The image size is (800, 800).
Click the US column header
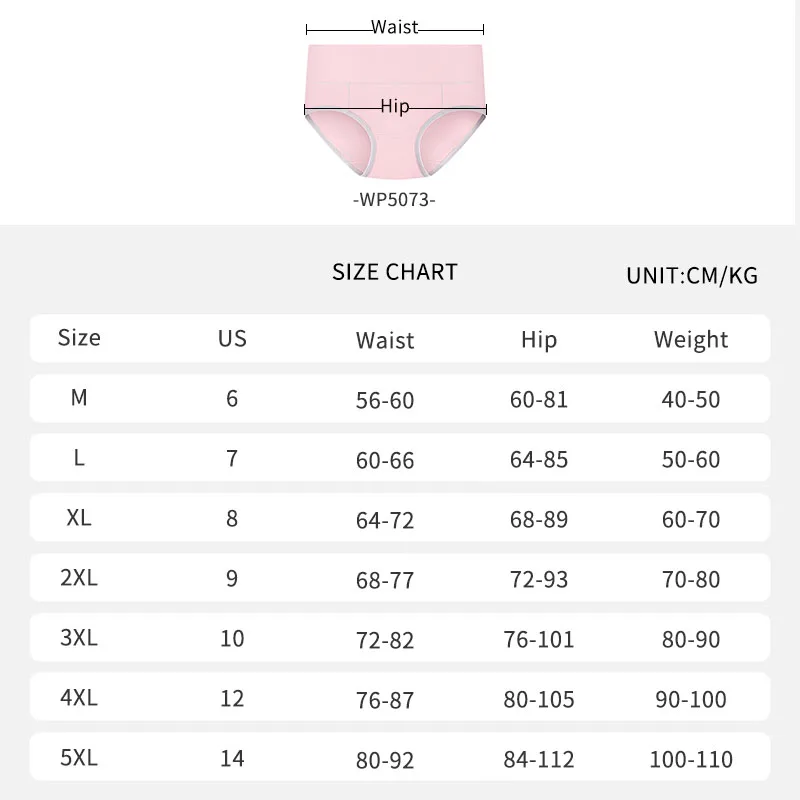click(x=232, y=338)
